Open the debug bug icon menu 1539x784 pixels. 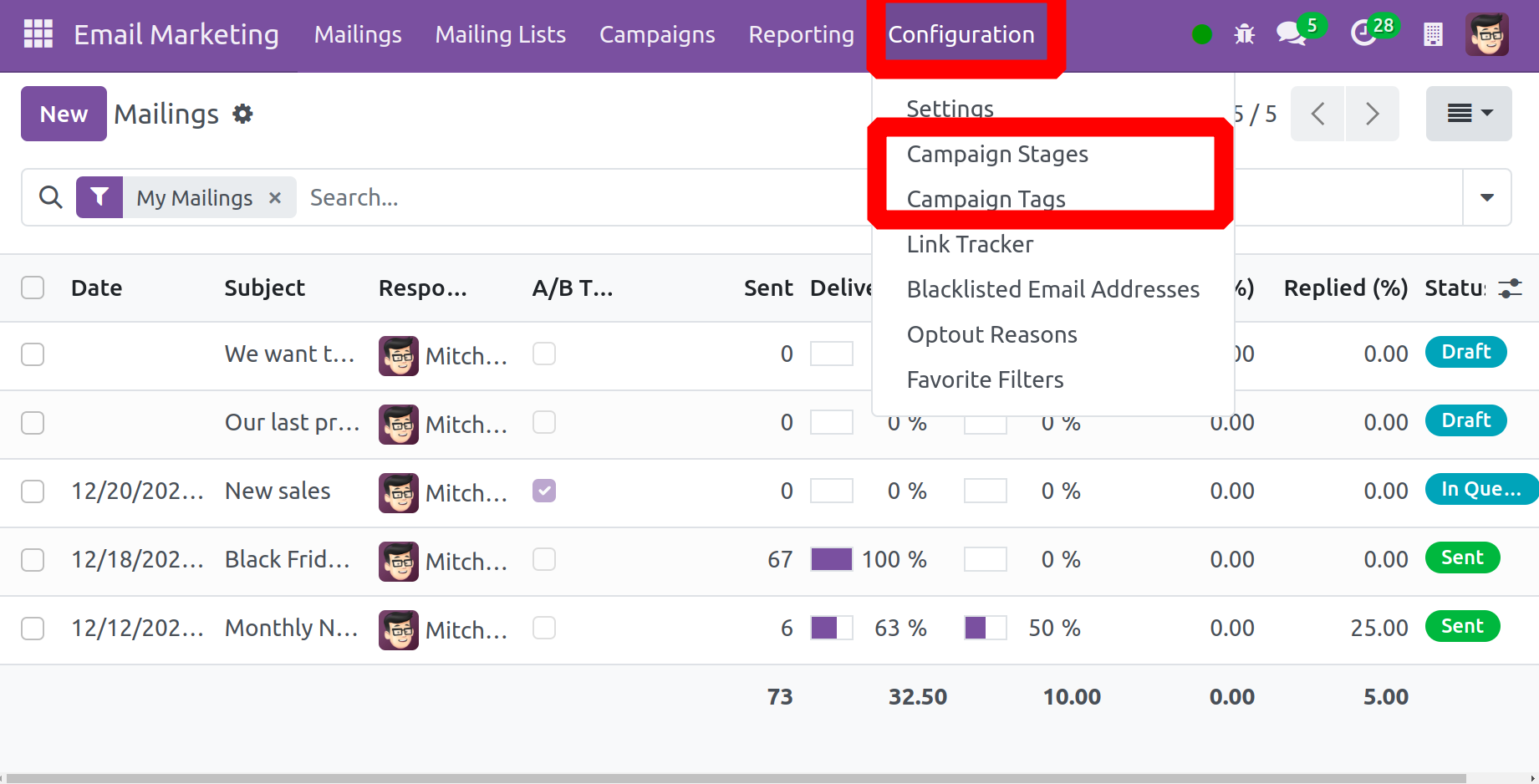click(x=1244, y=34)
